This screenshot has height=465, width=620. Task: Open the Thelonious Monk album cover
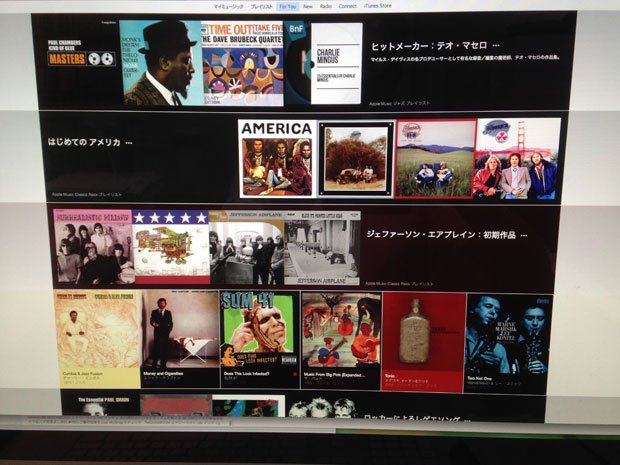click(x=161, y=63)
